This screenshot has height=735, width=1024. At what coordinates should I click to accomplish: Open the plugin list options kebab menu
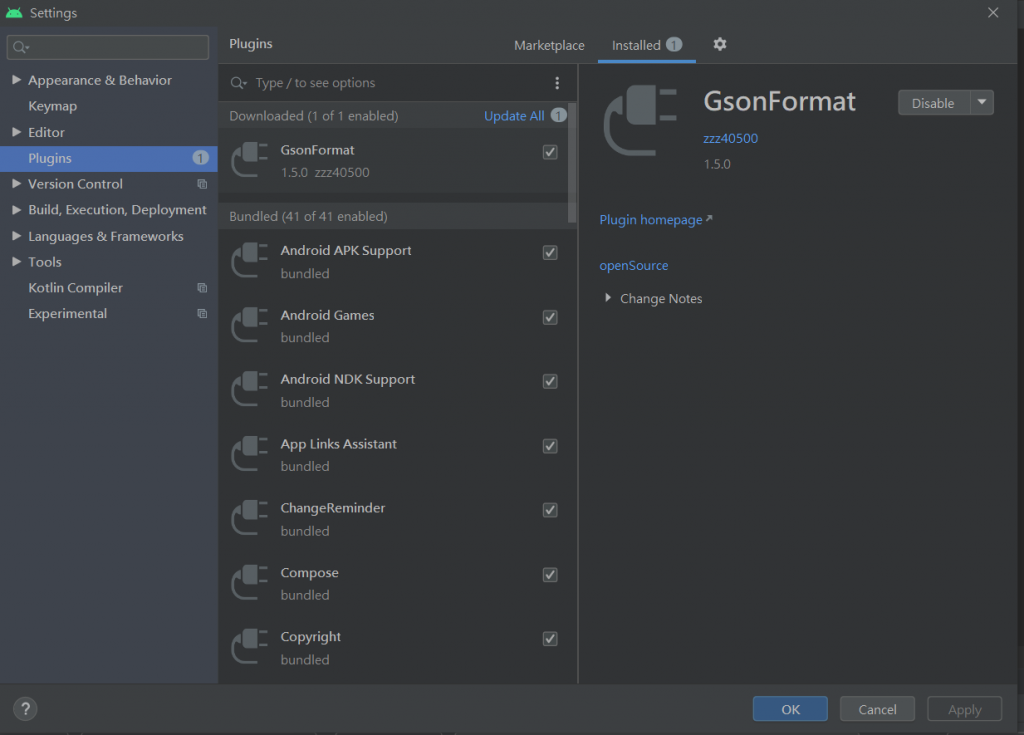click(557, 83)
